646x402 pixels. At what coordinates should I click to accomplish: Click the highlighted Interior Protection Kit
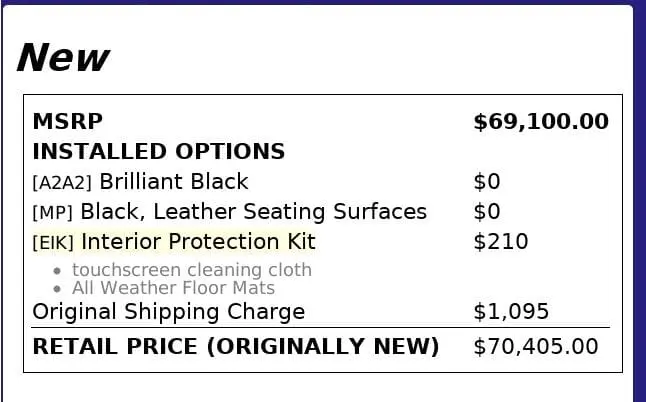click(199, 241)
